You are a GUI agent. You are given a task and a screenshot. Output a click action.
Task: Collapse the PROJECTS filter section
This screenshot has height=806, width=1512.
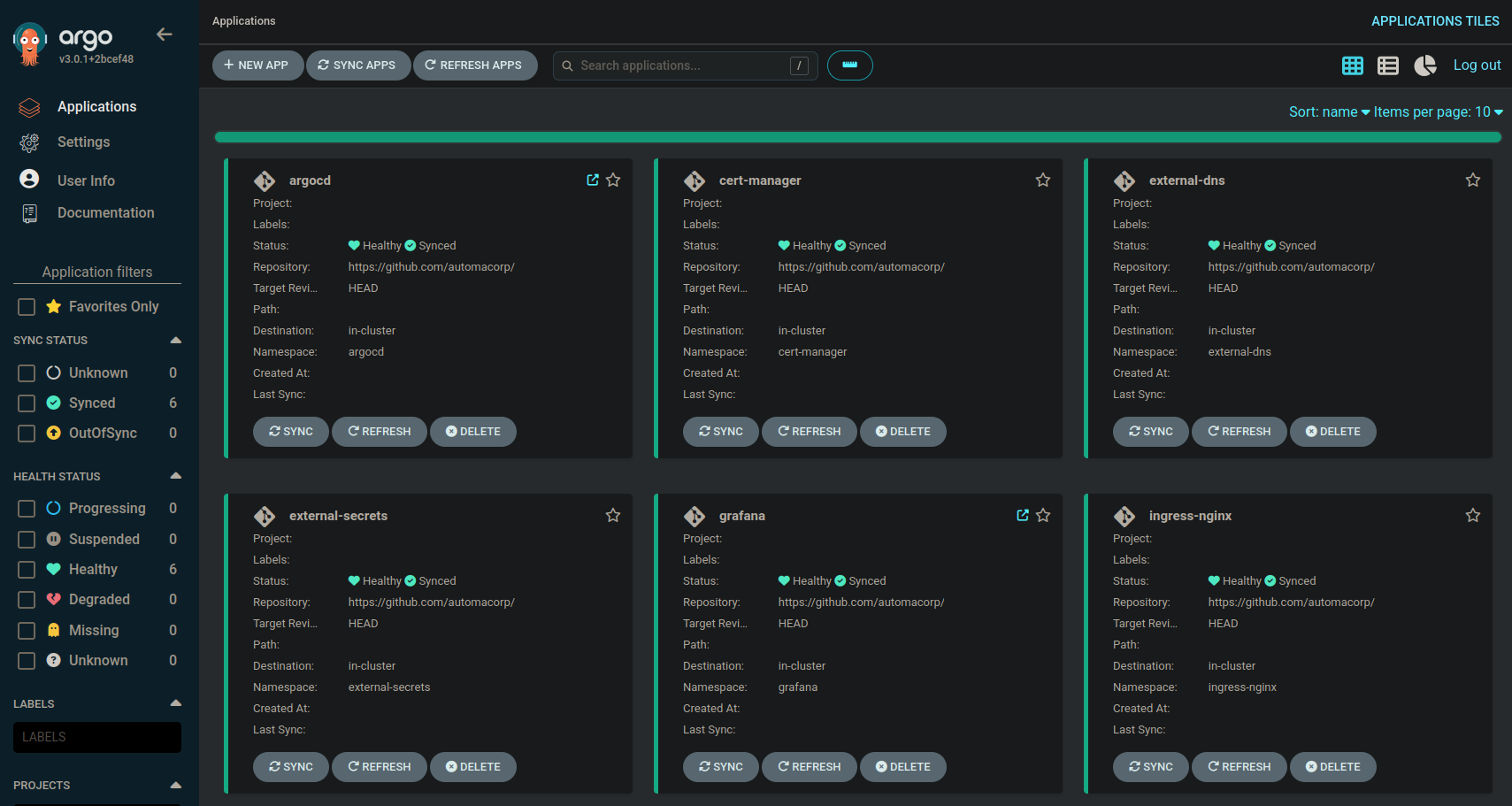pos(175,785)
